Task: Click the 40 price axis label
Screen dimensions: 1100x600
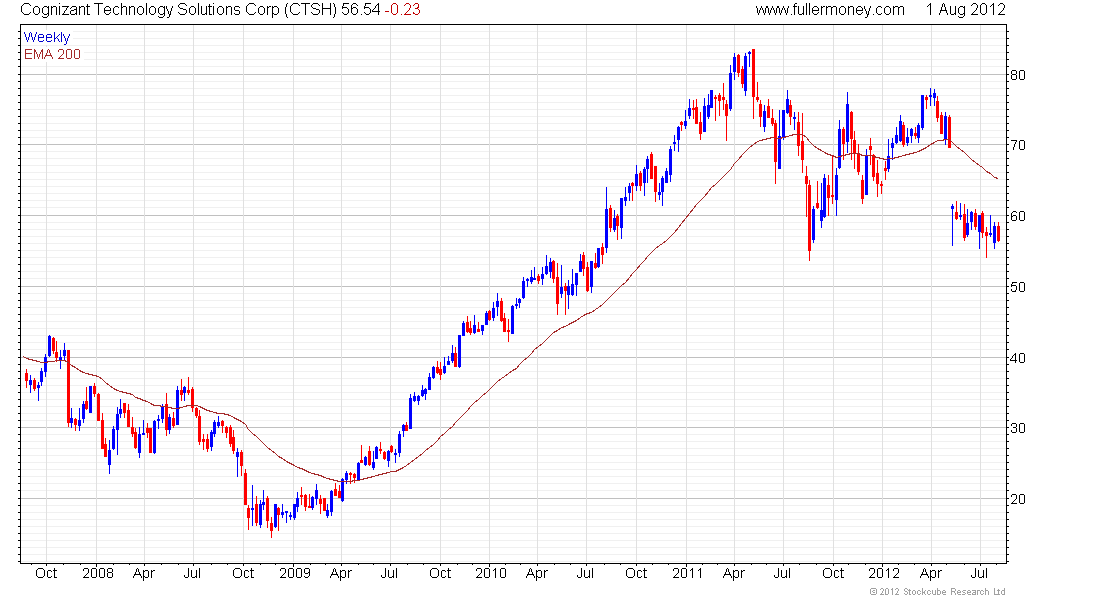Action: click(x=1017, y=358)
